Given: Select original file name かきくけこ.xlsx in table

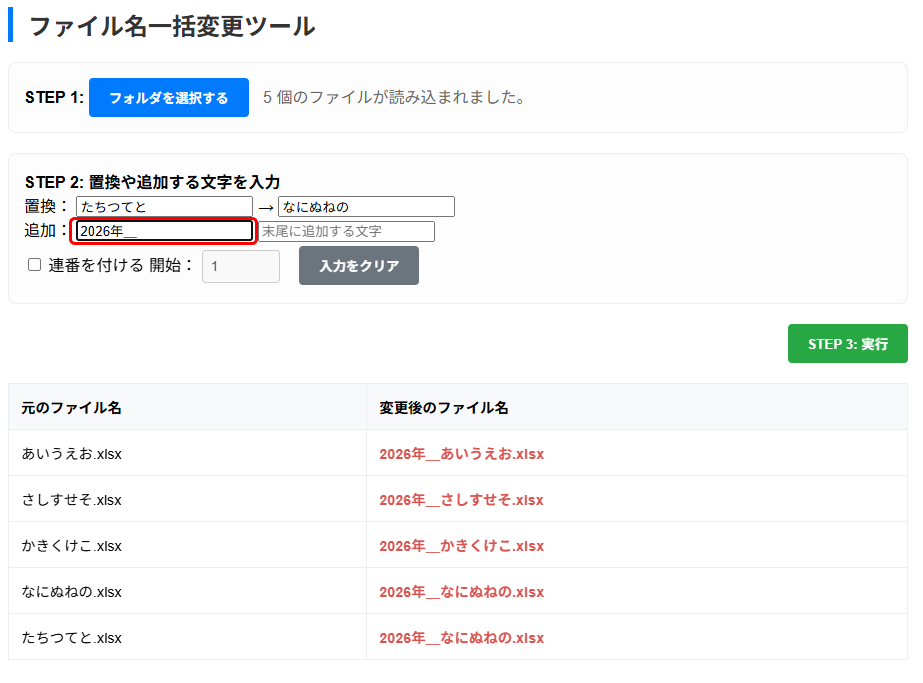Looking at the screenshot, I should (x=72, y=546).
